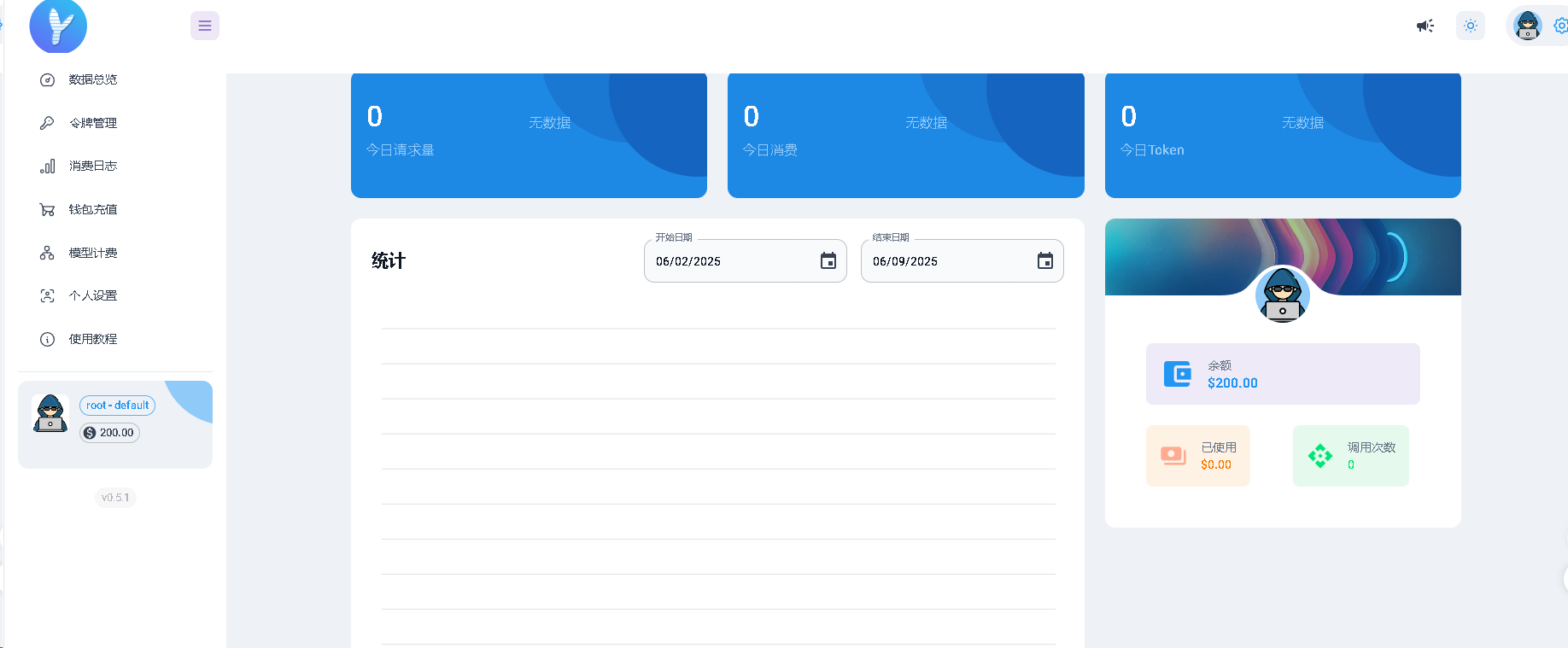Image resolution: width=1568 pixels, height=648 pixels.
Task: Collapse sidebar with the hamburger menu icon
Action: tap(205, 26)
